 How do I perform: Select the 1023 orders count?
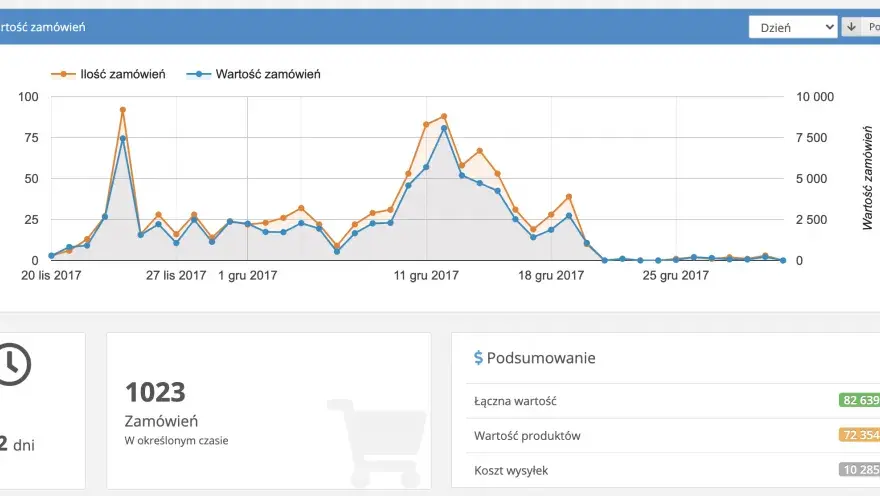point(155,392)
